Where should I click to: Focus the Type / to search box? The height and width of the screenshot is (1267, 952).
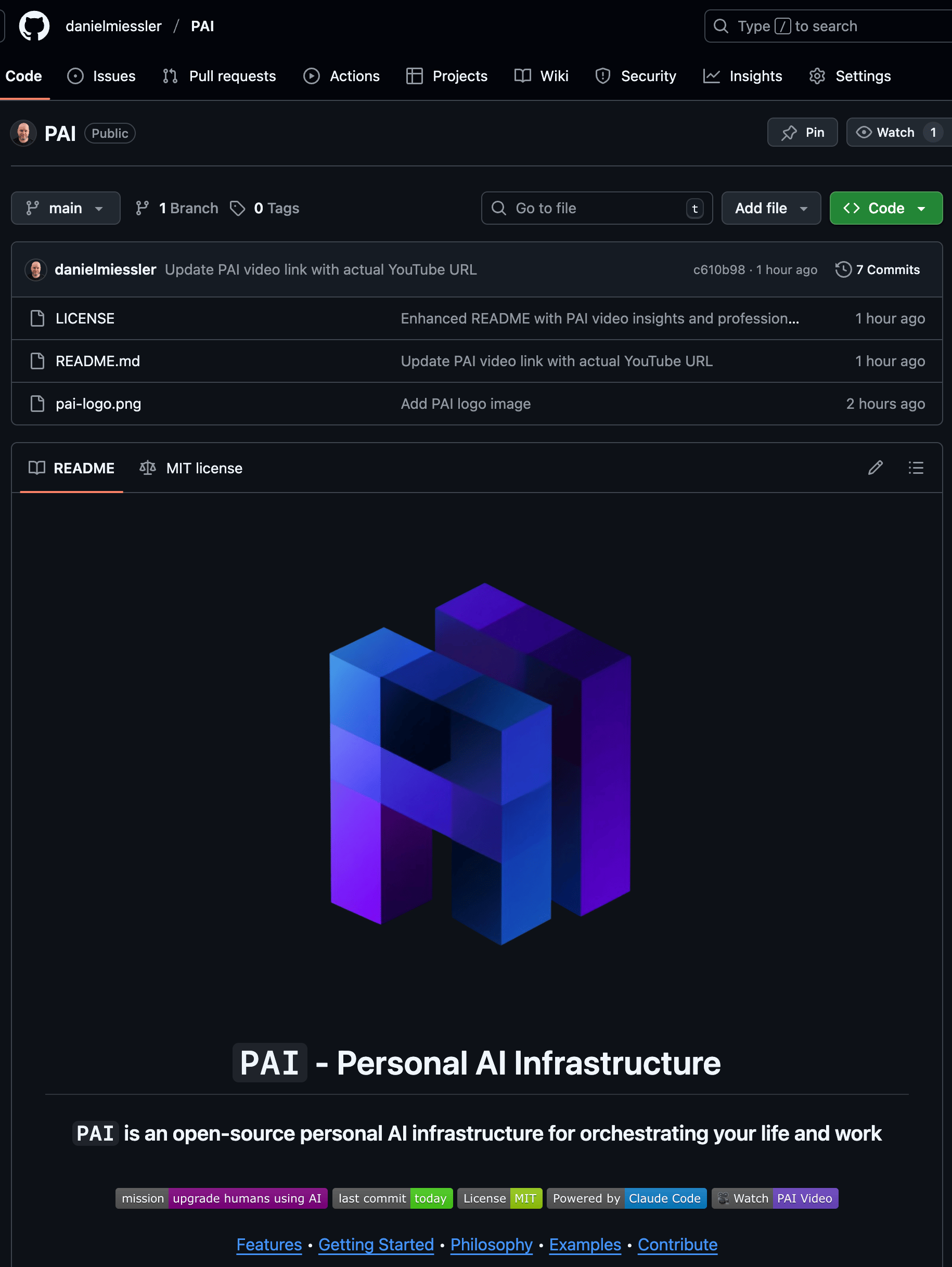828,27
